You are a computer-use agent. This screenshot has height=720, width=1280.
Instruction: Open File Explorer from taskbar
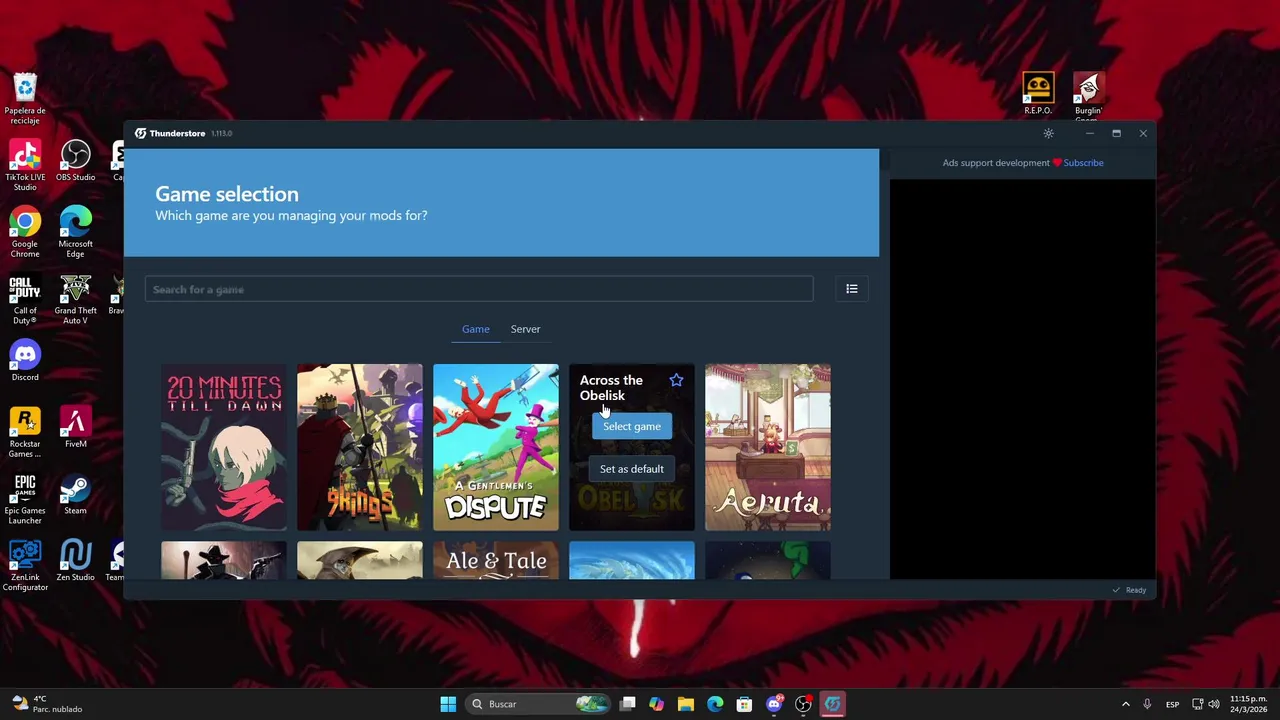[685, 704]
